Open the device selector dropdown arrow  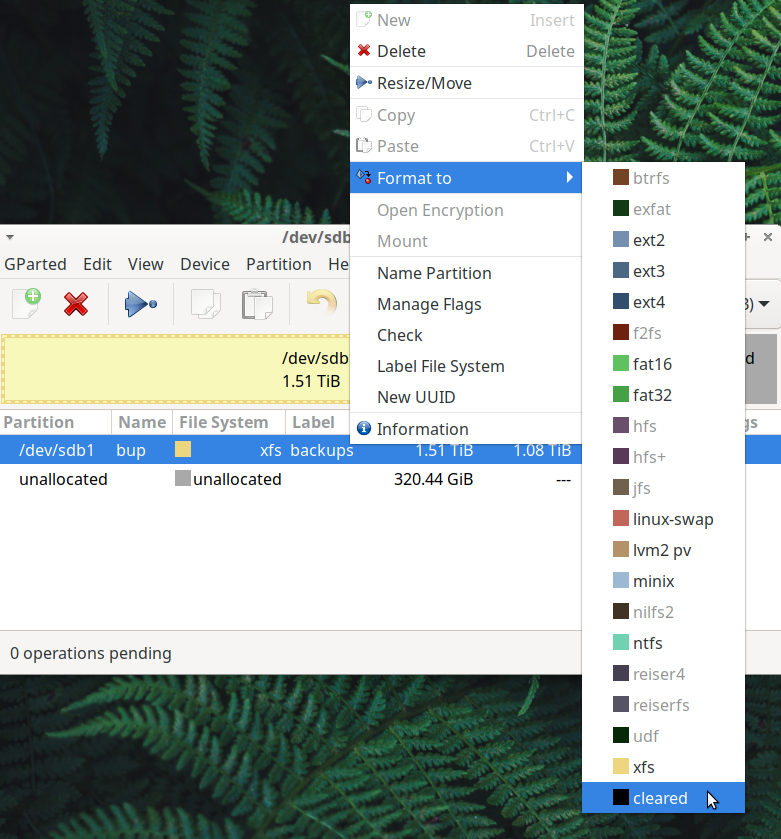tap(764, 304)
